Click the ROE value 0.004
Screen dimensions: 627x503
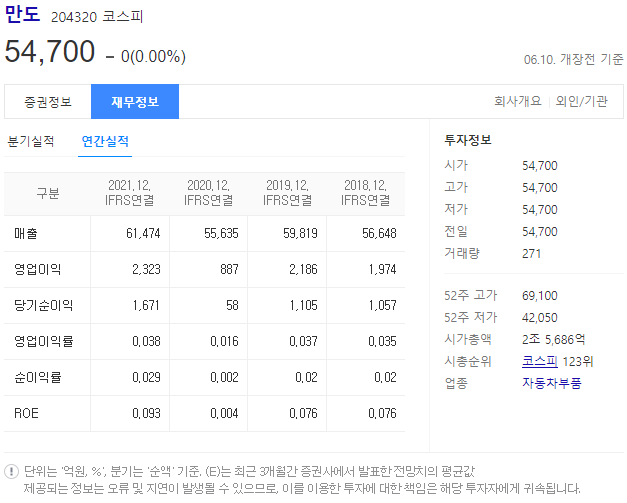click(224, 413)
